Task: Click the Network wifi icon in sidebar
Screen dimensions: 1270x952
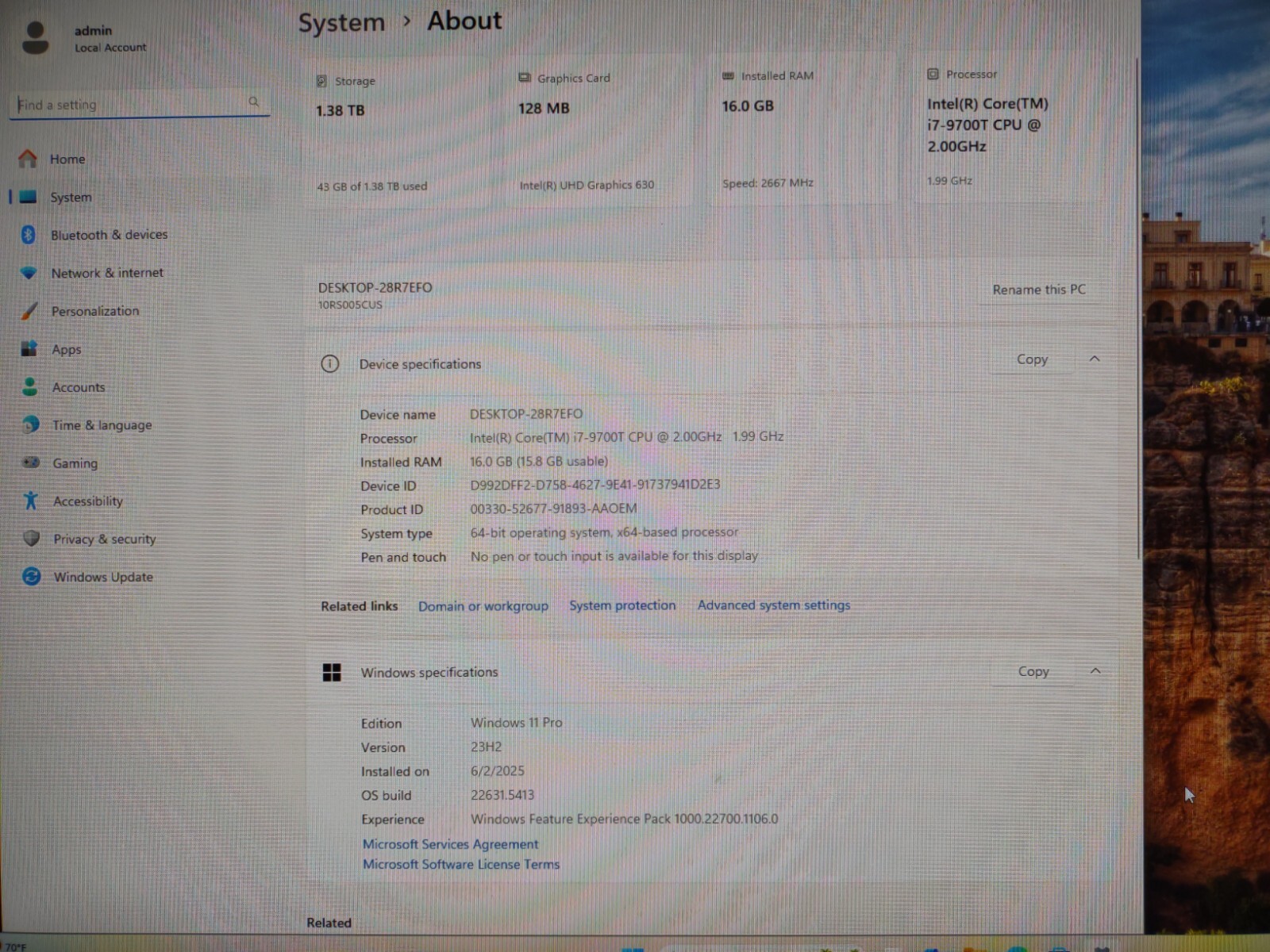Action: [29, 273]
